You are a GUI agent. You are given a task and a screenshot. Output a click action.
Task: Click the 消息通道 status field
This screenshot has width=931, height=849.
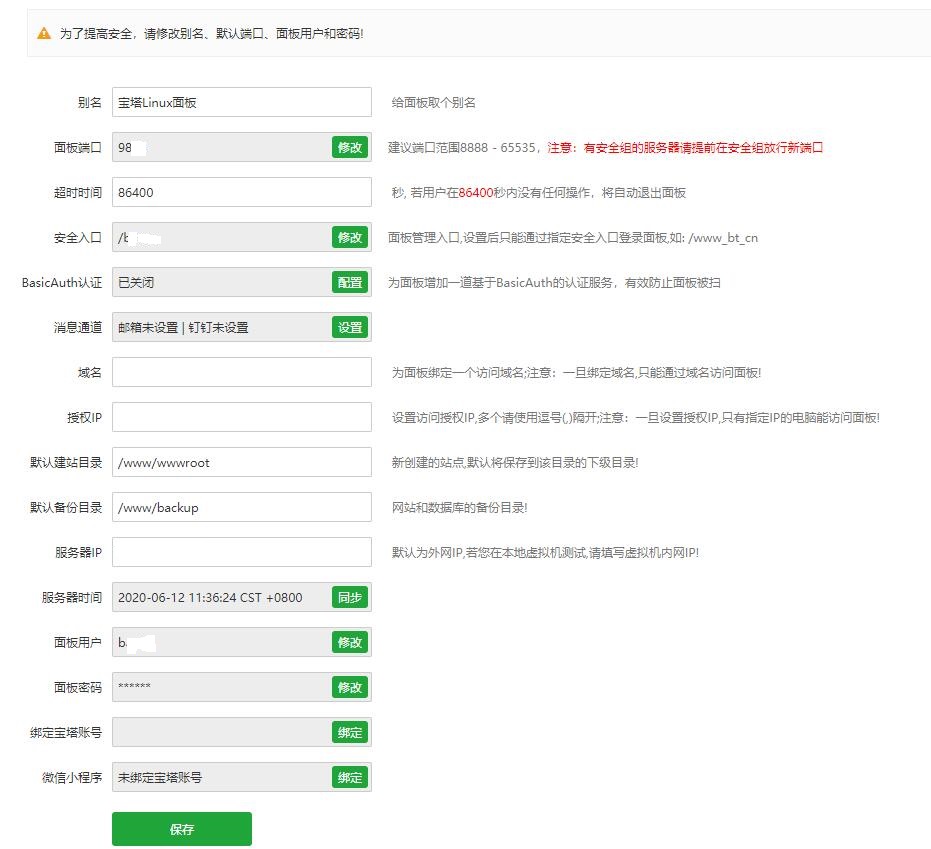pos(220,328)
